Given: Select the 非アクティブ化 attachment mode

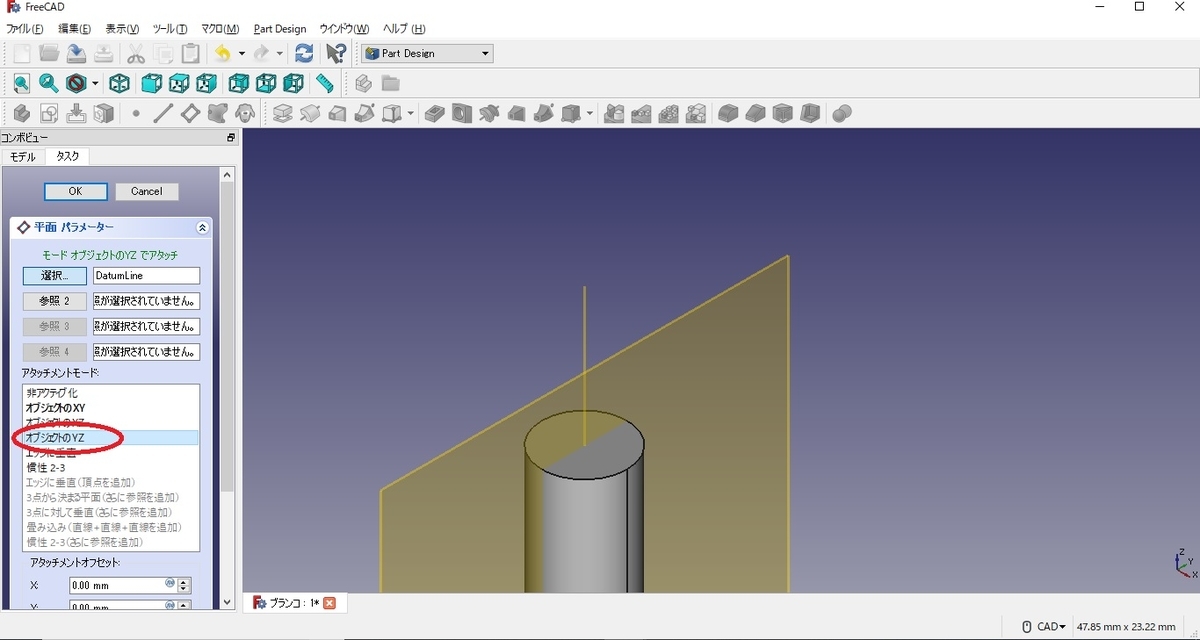Looking at the screenshot, I should pyautogui.click(x=110, y=393).
